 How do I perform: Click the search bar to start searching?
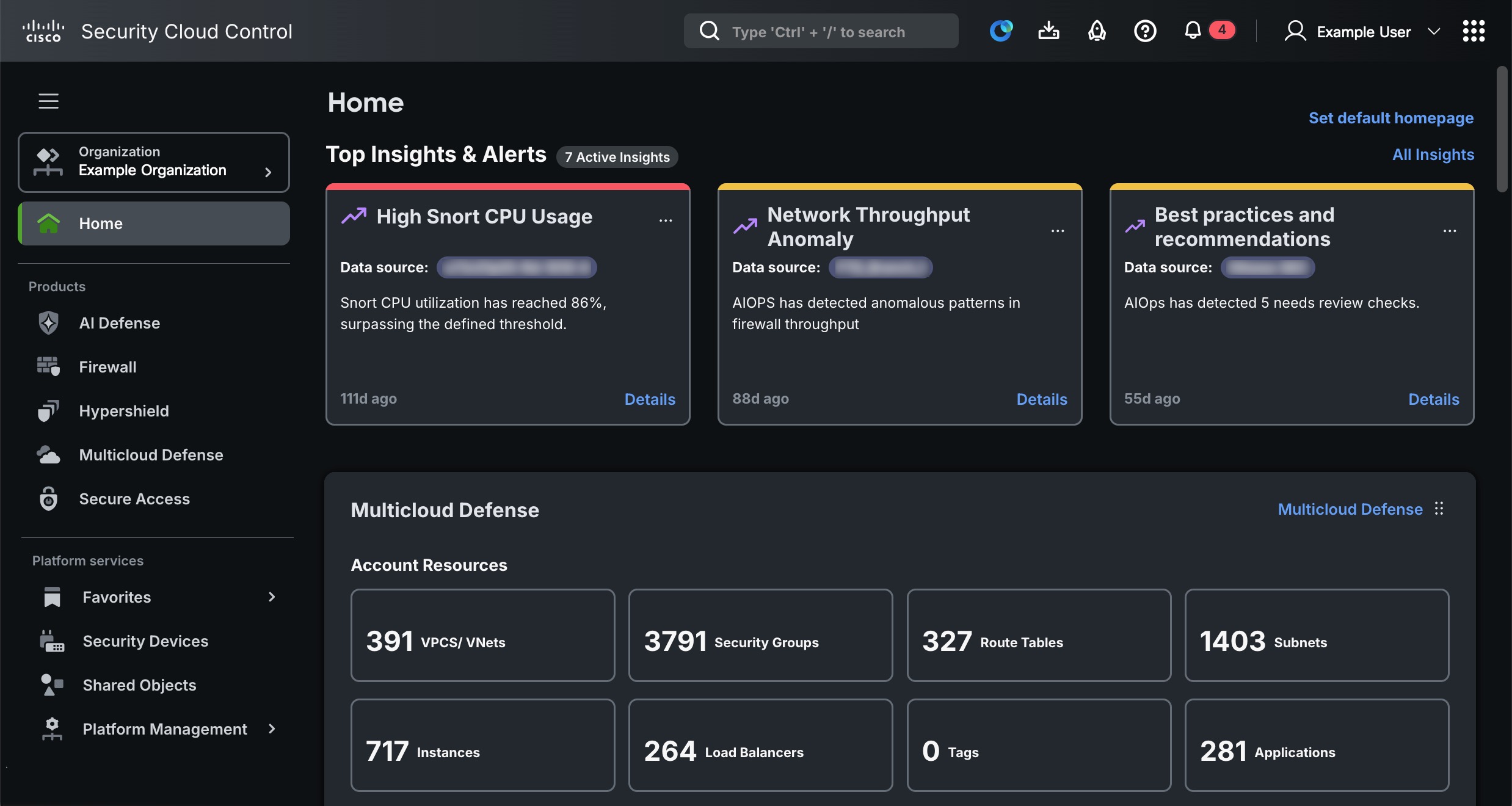pyautogui.click(x=821, y=31)
